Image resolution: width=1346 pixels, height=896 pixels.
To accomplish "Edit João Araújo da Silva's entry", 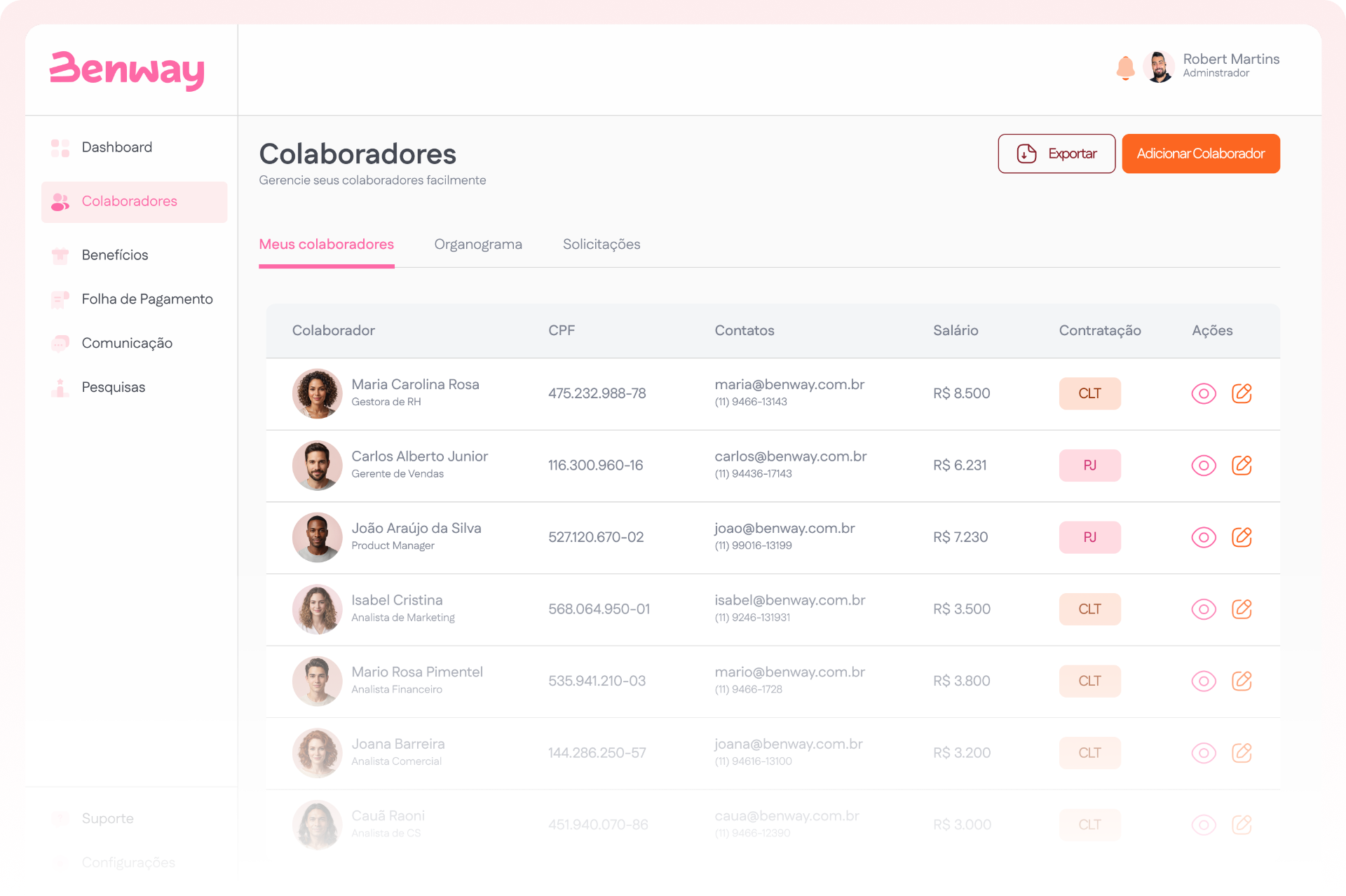I will click(x=1242, y=538).
